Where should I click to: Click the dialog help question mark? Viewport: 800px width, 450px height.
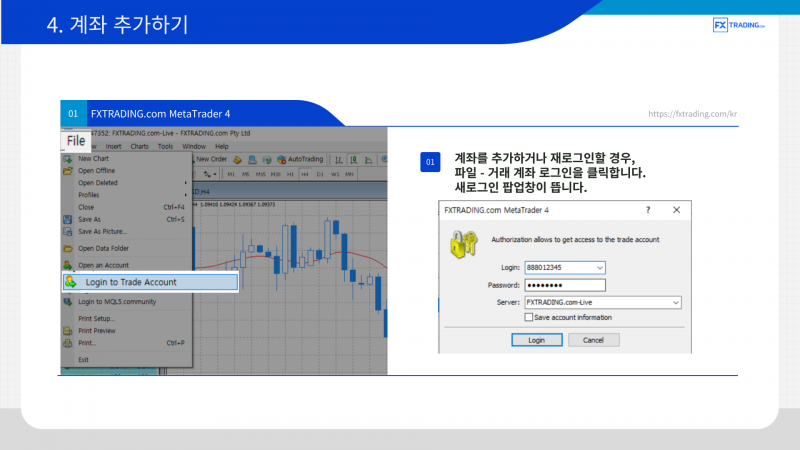(x=648, y=210)
